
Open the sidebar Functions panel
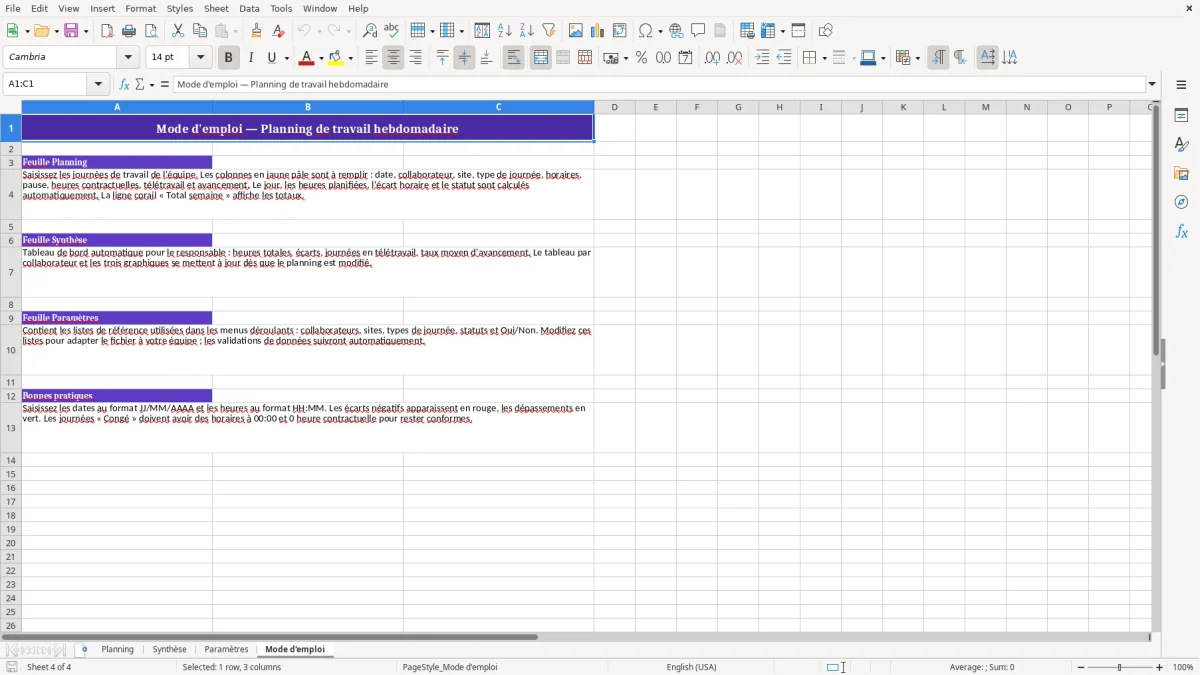pyautogui.click(x=1181, y=231)
